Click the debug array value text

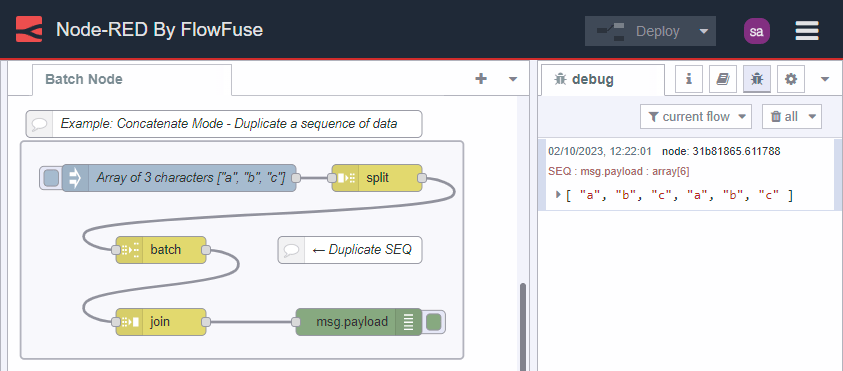pos(679,195)
